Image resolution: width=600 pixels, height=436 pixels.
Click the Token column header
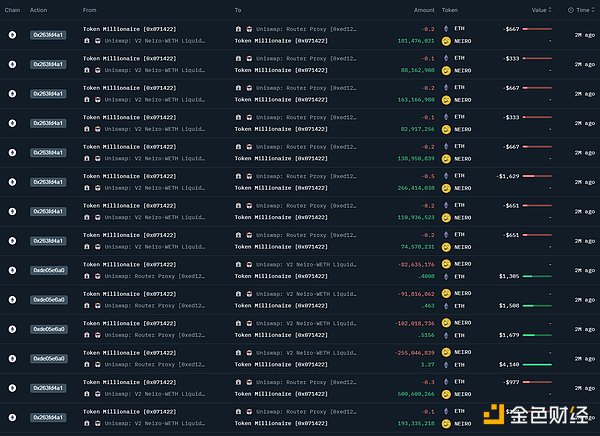click(x=450, y=10)
